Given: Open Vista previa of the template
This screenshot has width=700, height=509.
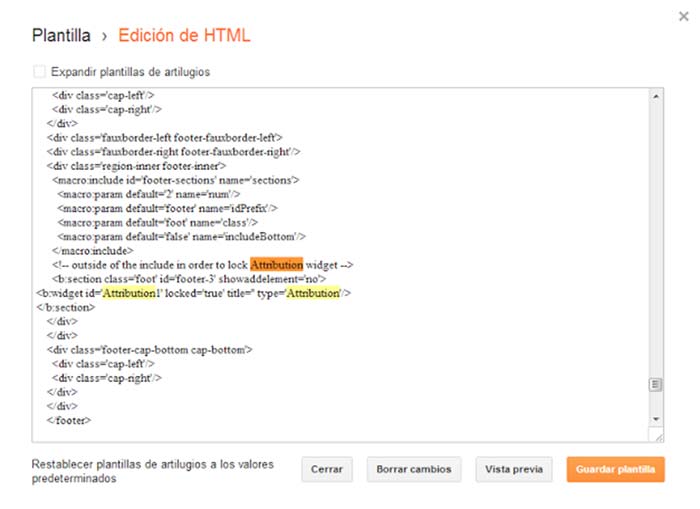Looking at the screenshot, I should tap(513, 469).
